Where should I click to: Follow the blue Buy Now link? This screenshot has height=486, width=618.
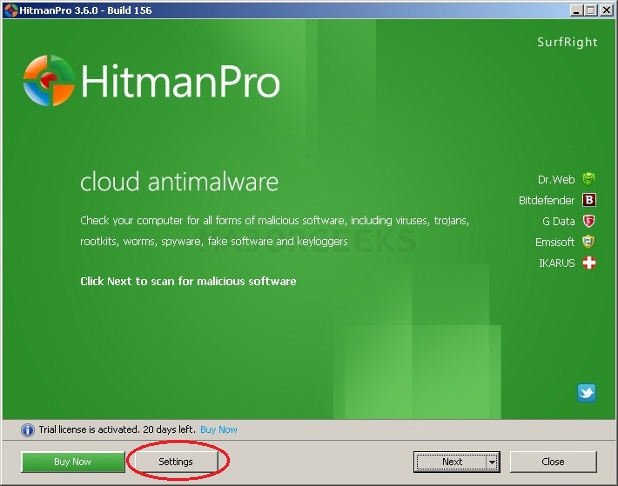[219, 430]
